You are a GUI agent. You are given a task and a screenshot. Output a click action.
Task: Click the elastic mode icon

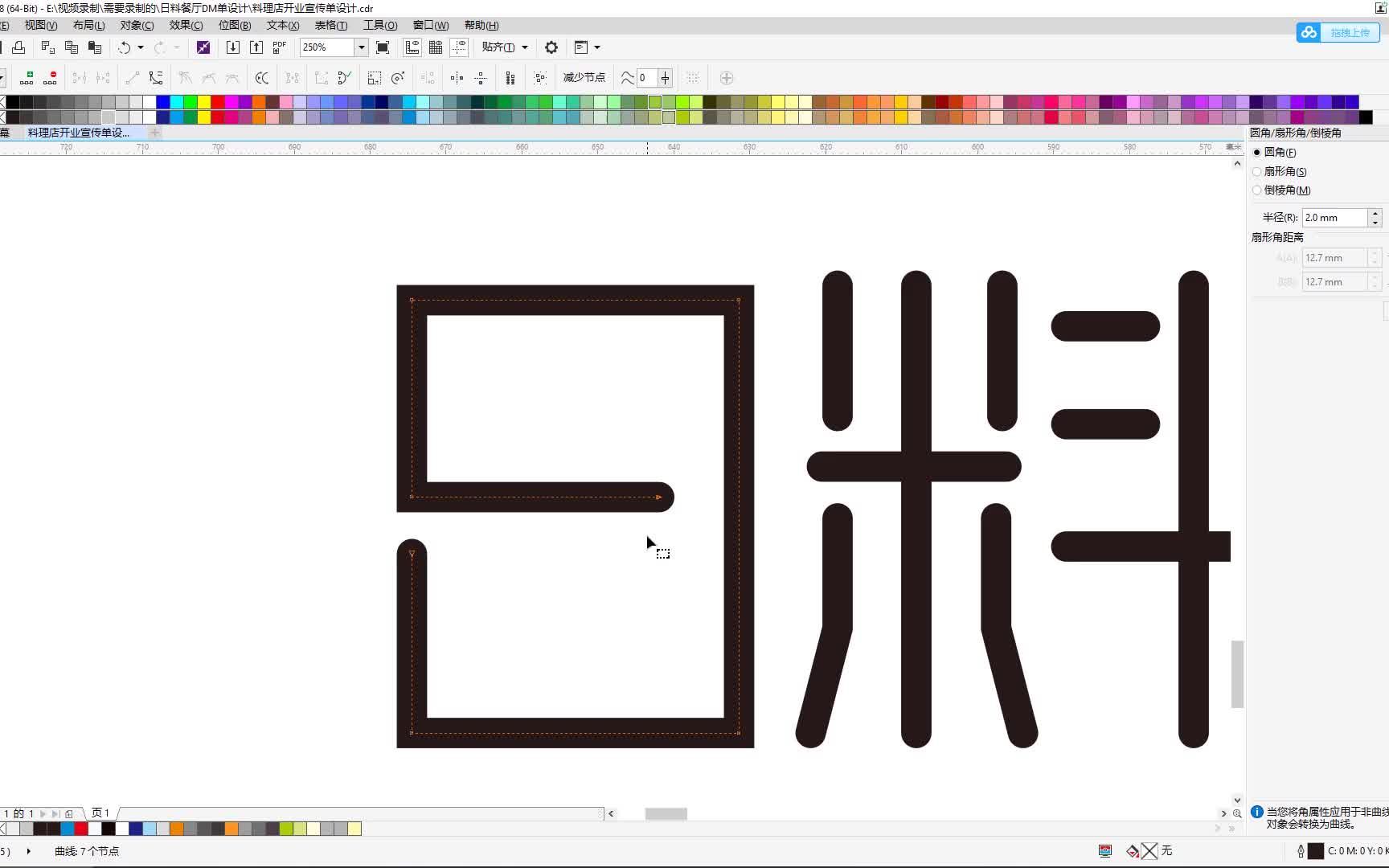(510, 78)
